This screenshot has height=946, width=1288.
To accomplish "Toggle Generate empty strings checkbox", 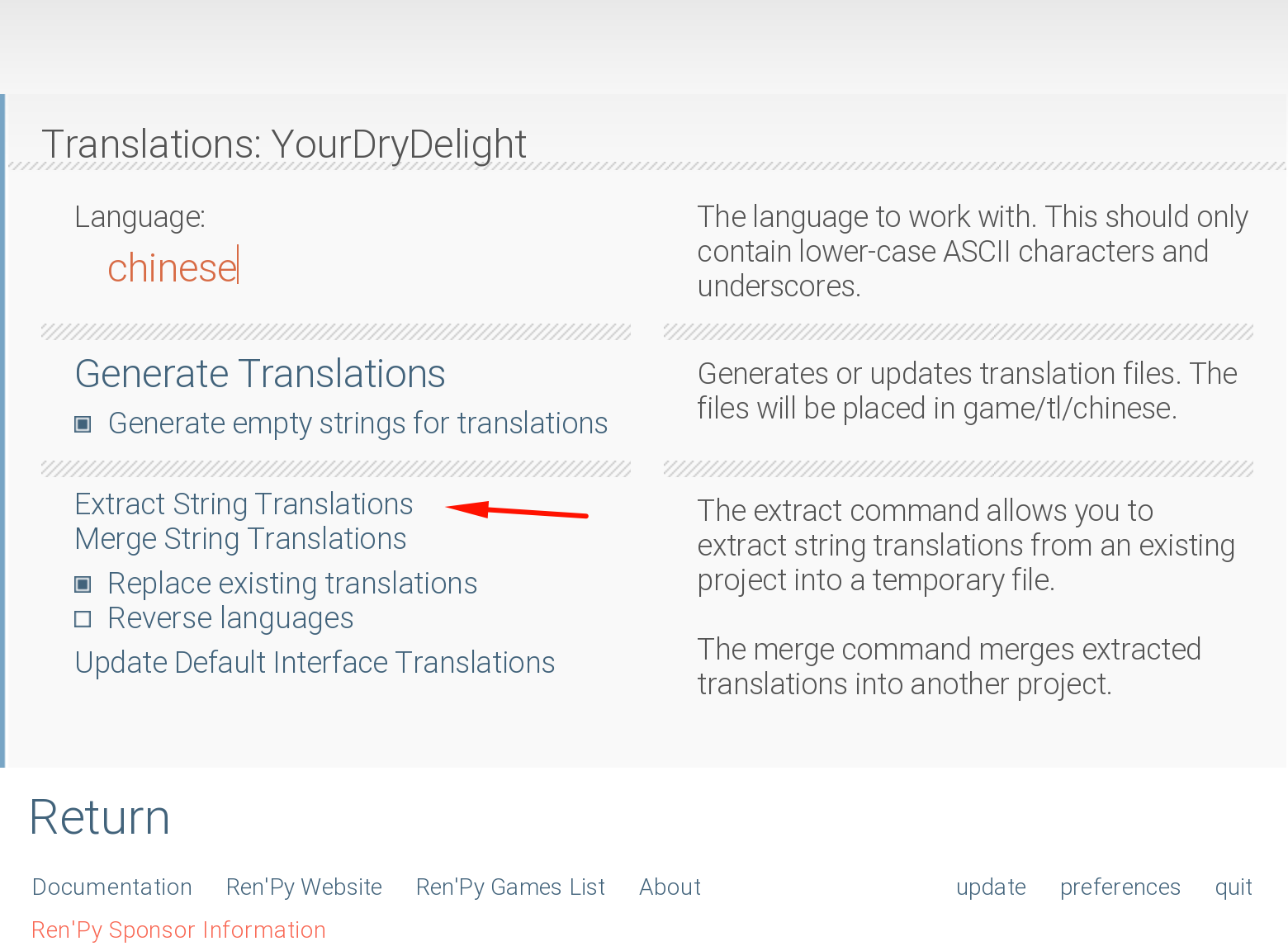I will pos(83,424).
